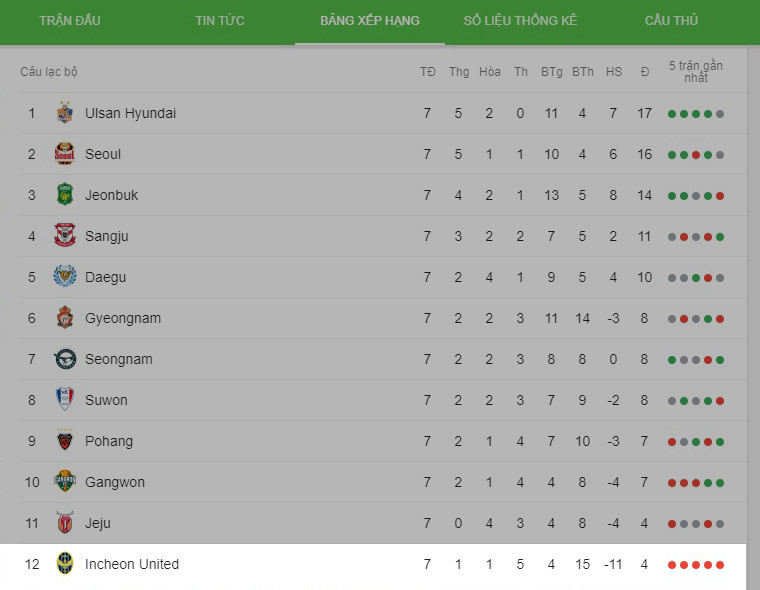Click the Seoul club crest icon
Image resolution: width=760 pixels, height=590 pixels.
pos(65,154)
